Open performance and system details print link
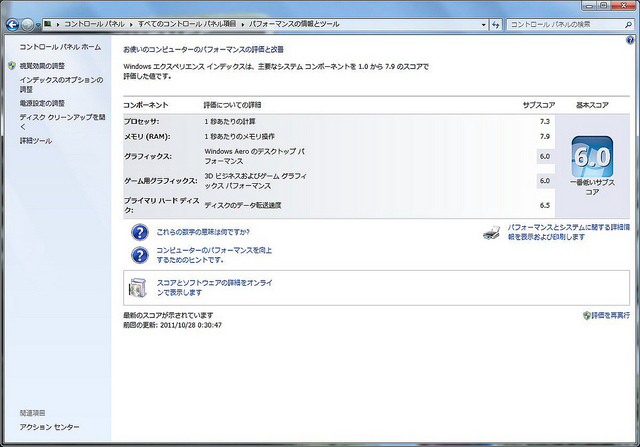 (569, 232)
